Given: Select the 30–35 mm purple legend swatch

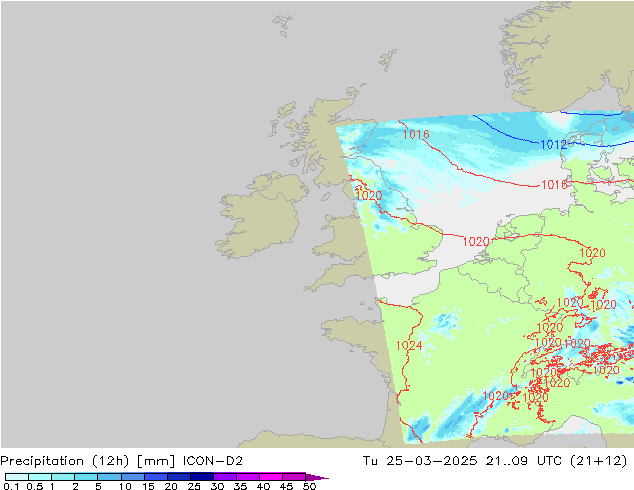Looking at the screenshot, I should point(224,477).
